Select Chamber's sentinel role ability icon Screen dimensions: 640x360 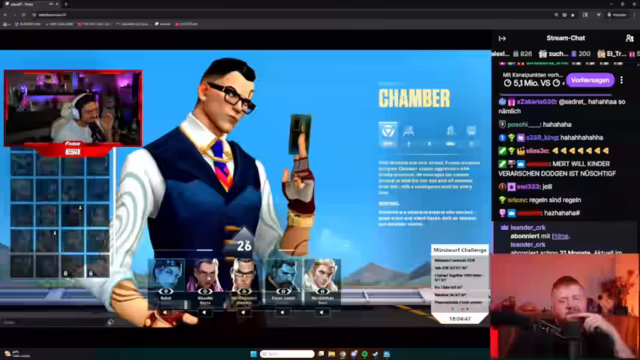[388, 134]
